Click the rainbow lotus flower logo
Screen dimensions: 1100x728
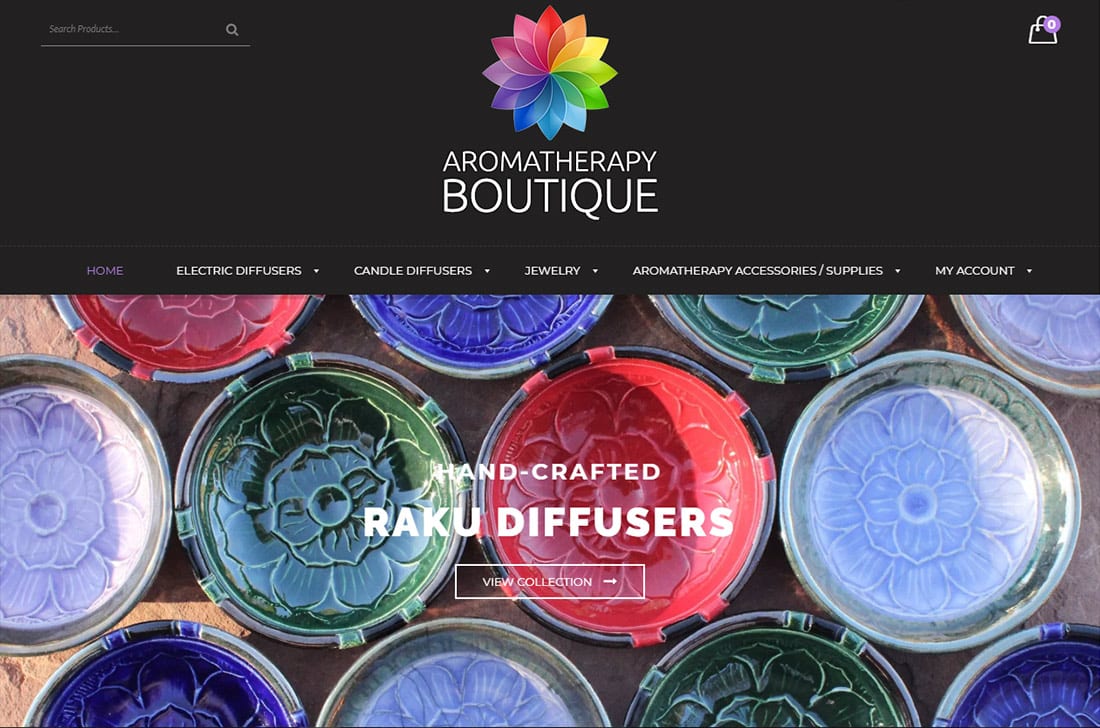click(550, 72)
